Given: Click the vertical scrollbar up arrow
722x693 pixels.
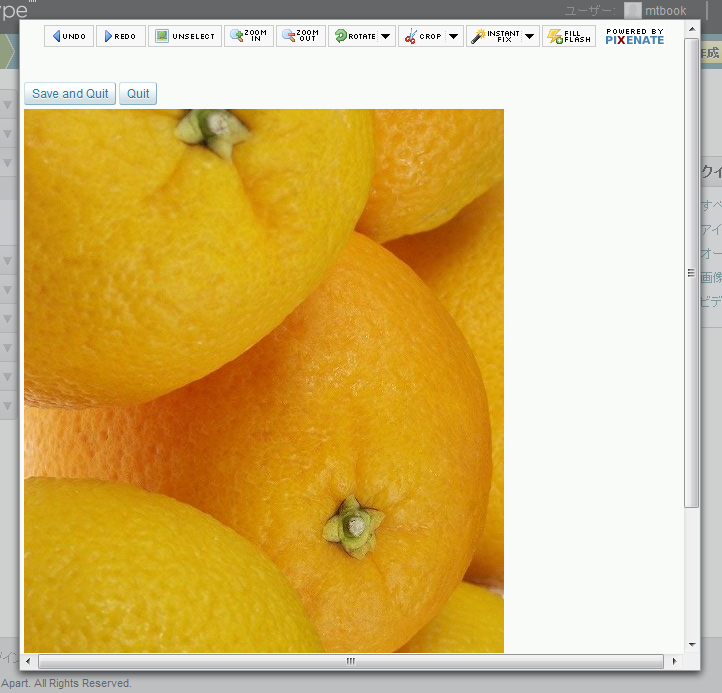Looking at the screenshot, I should 692,29.
